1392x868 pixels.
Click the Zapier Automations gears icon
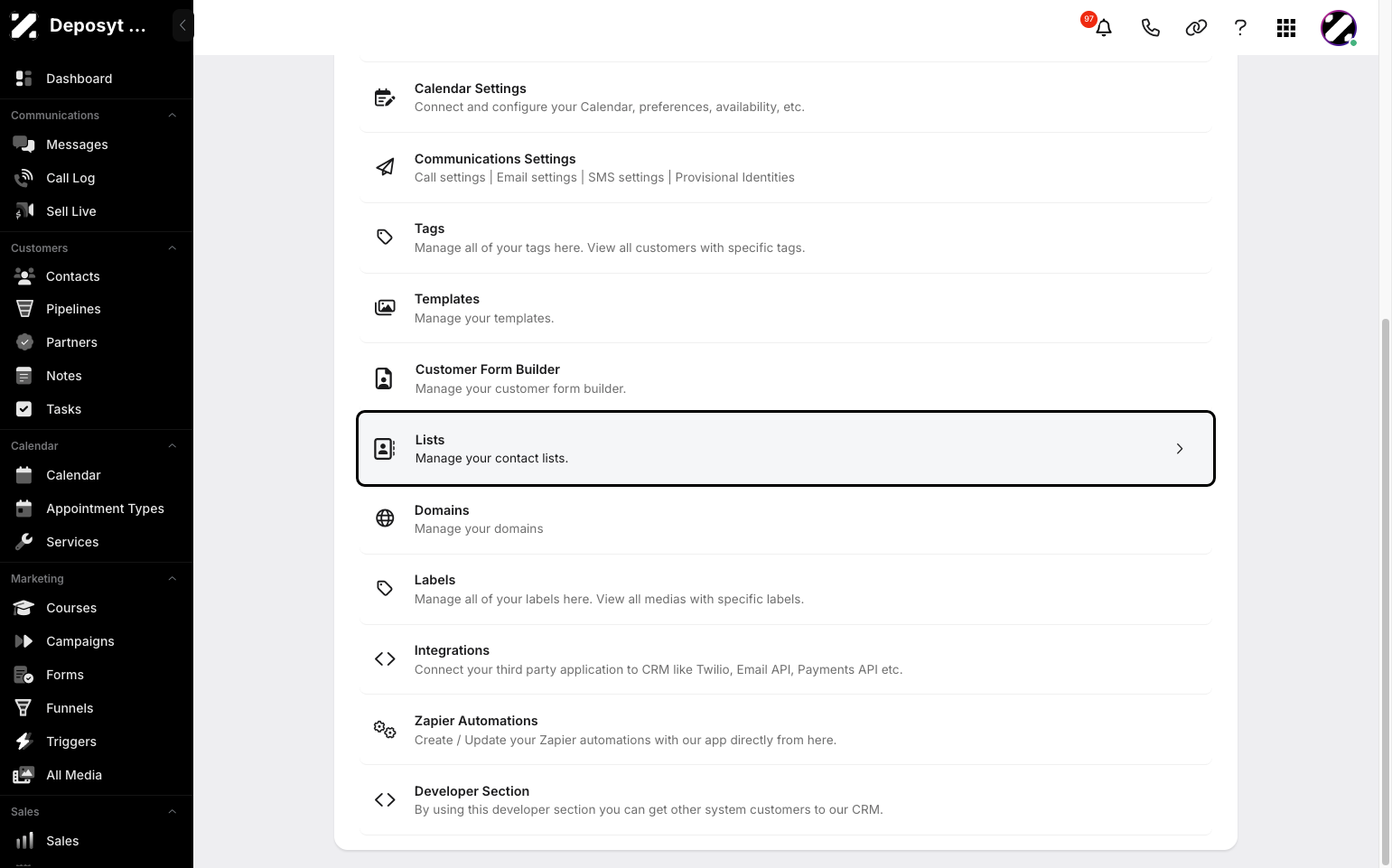[385, 730]
